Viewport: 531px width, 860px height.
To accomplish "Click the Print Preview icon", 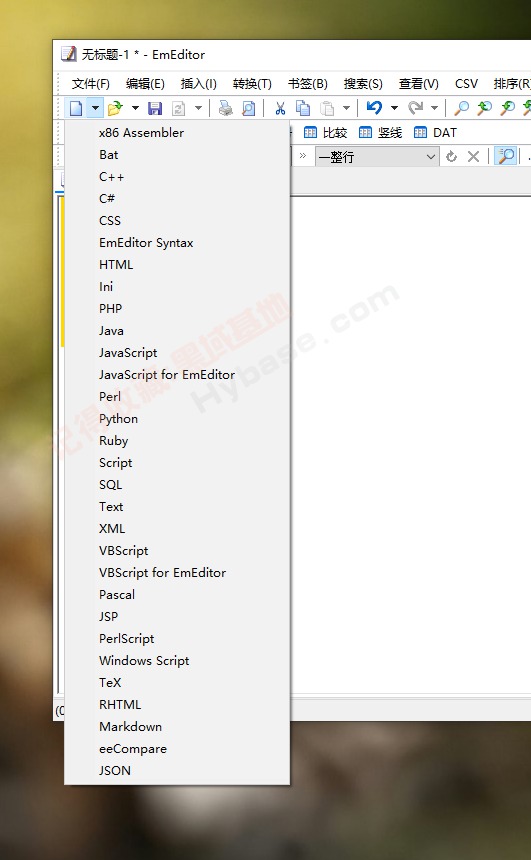I will click(248, 108).
